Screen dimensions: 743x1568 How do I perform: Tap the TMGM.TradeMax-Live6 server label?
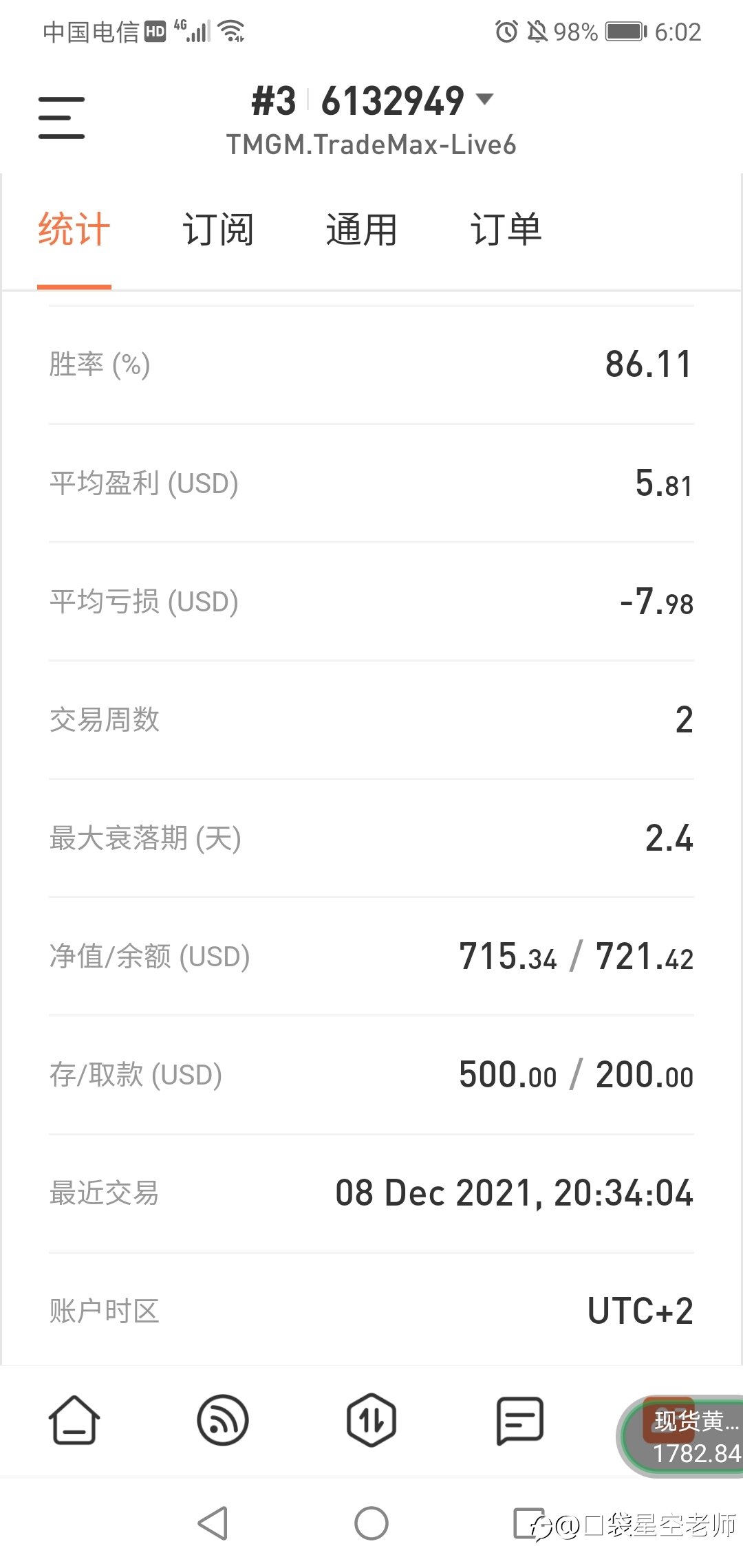(x=371, y=145)
